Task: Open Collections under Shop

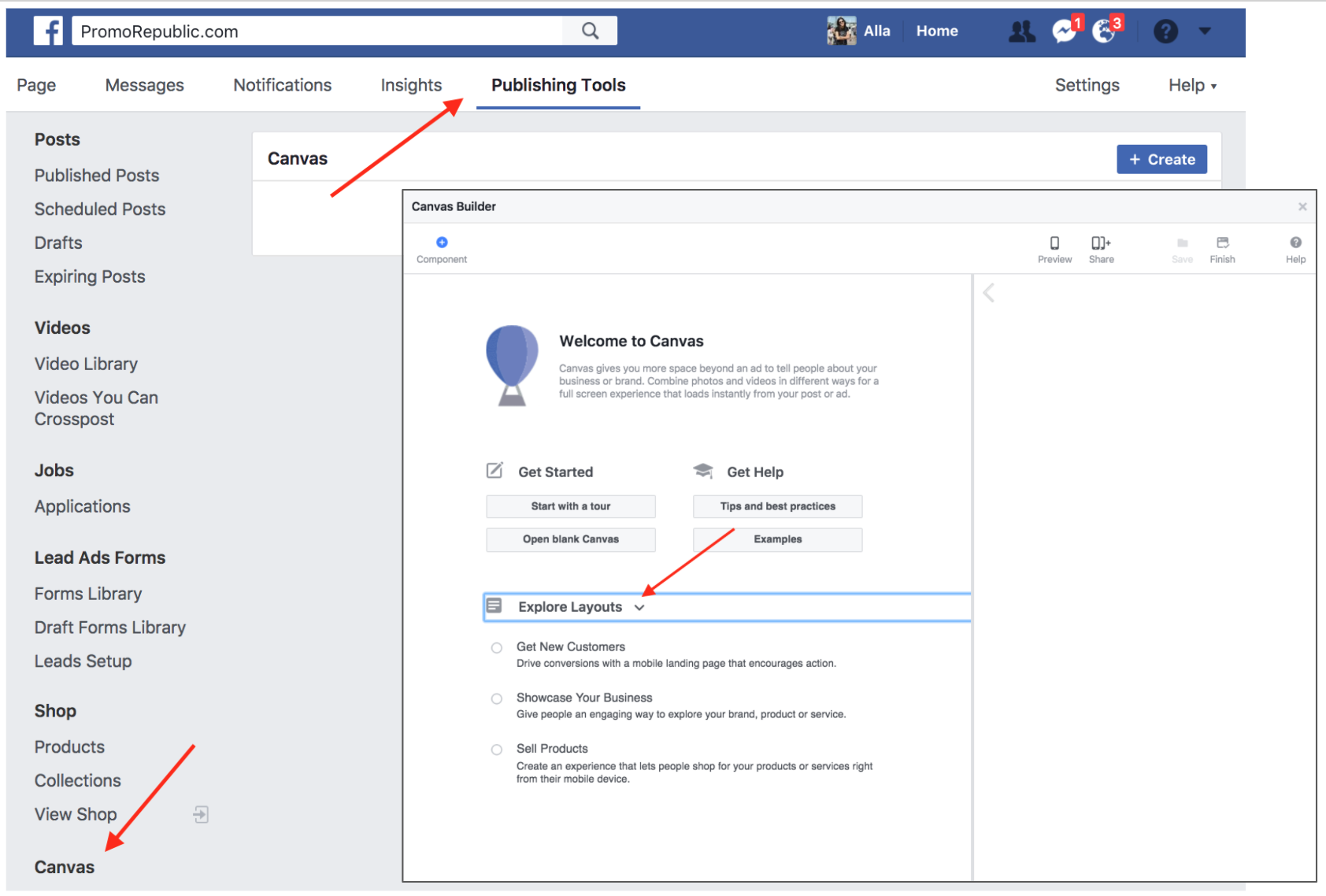Action: 78,780
